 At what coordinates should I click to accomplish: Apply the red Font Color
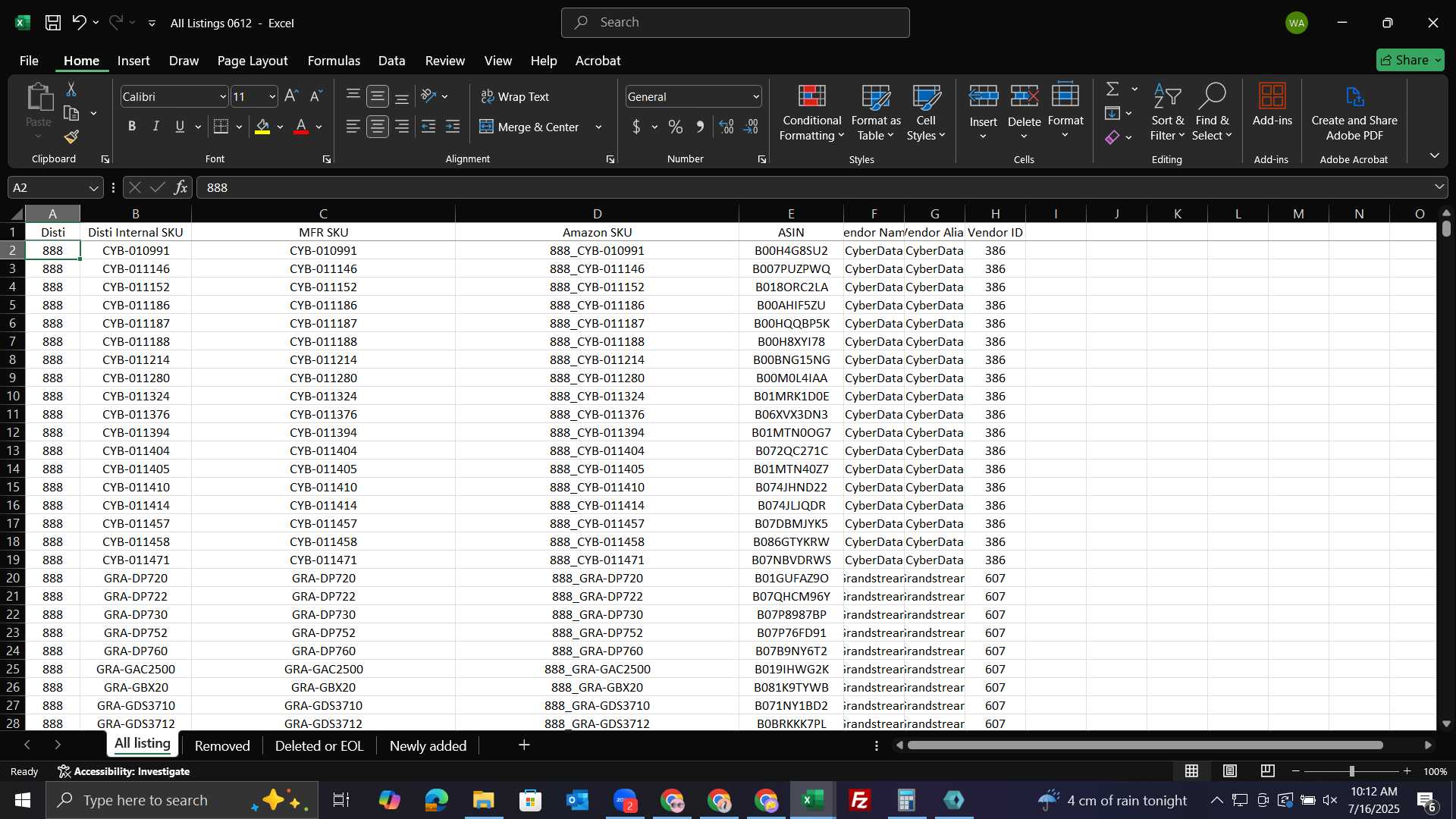click(x=301, y=127)
